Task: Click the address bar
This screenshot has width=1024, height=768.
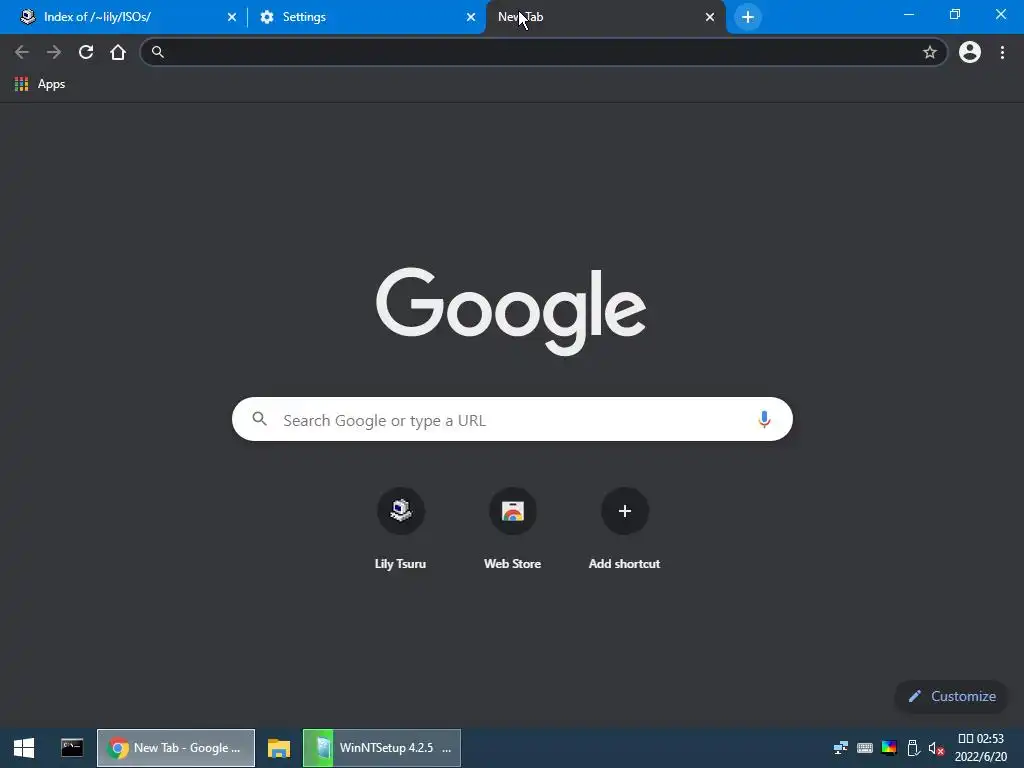Action: (542, 52)
